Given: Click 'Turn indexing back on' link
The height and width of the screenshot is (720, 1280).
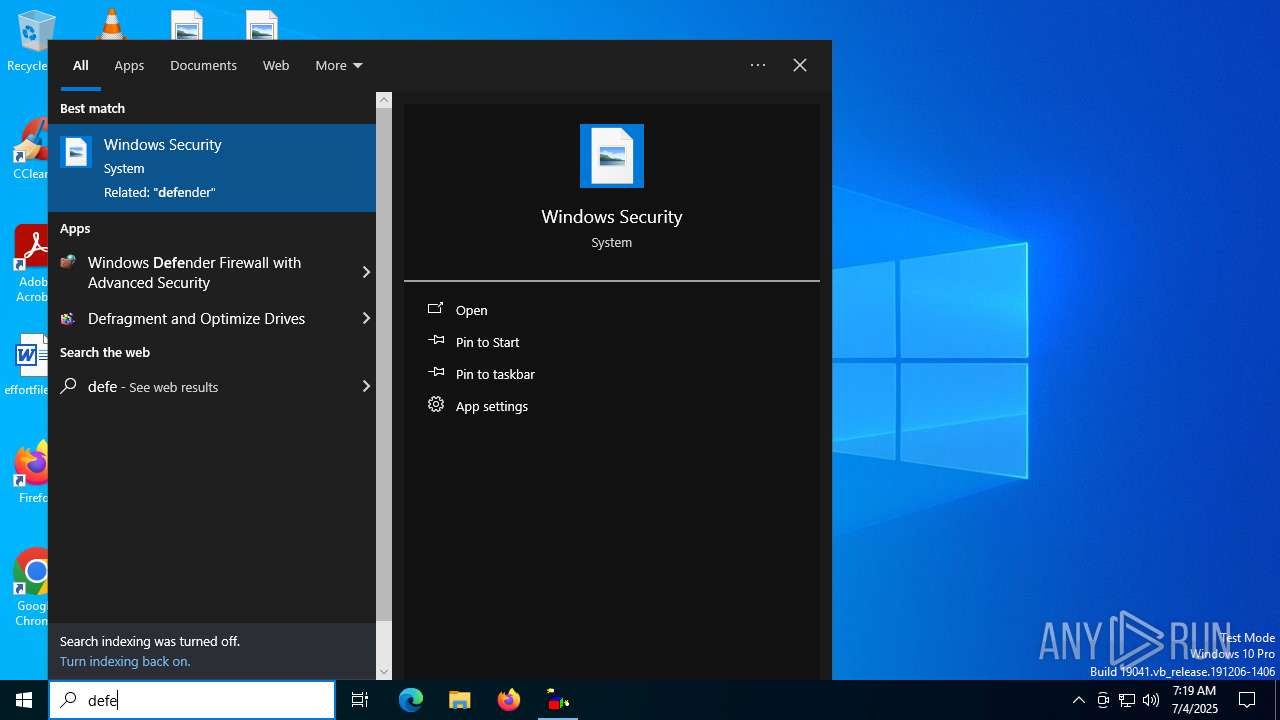Looking at the screenshot, I should tap(125, 661).
